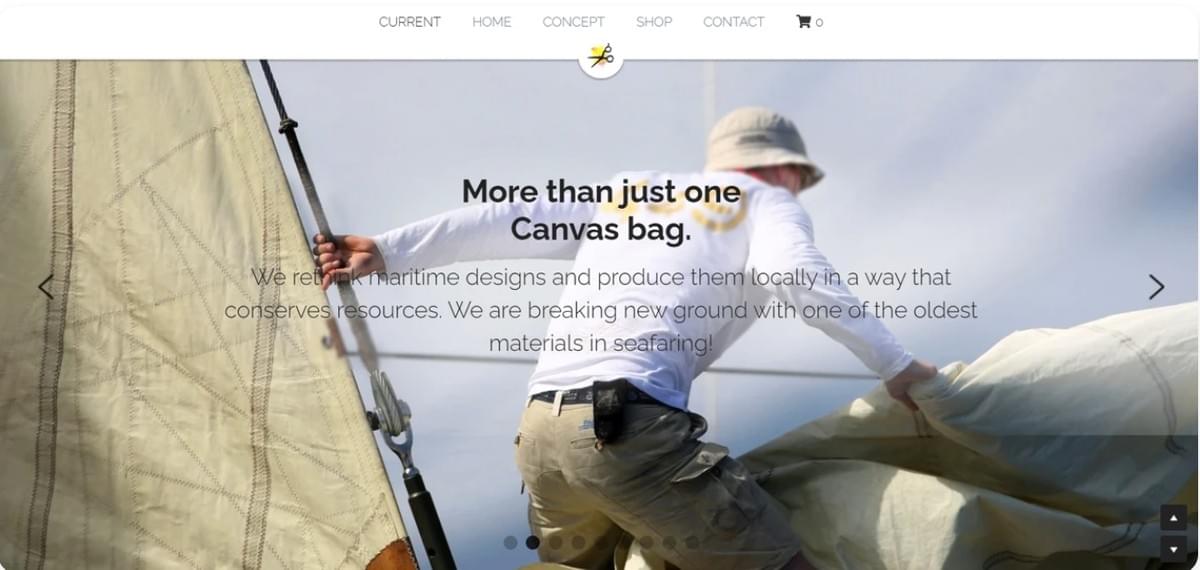This screenshot has height=570, width=1200.
Task: Select the first slider pagination dot
Action: pyautogui.click(x=510, y=542)
